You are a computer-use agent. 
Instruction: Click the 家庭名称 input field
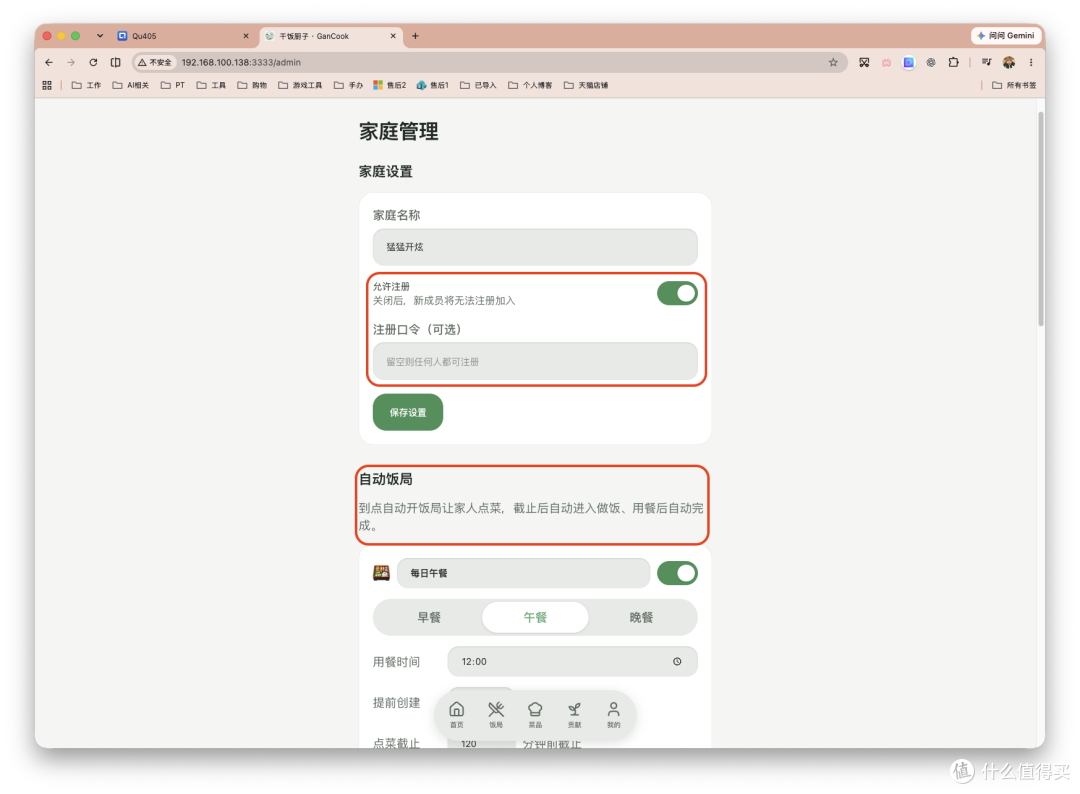pos(535,247)
